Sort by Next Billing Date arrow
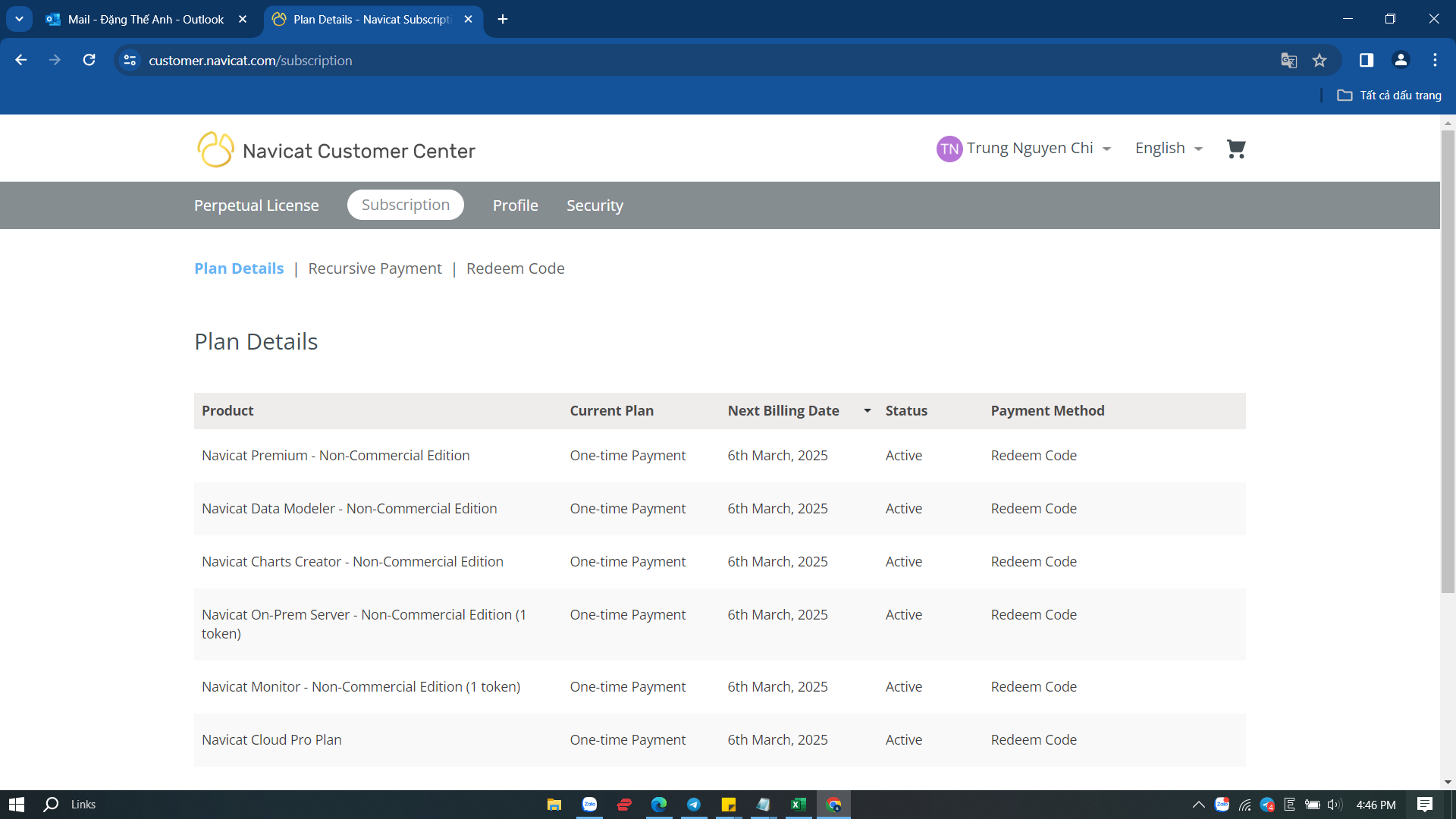 coord(867,411)
